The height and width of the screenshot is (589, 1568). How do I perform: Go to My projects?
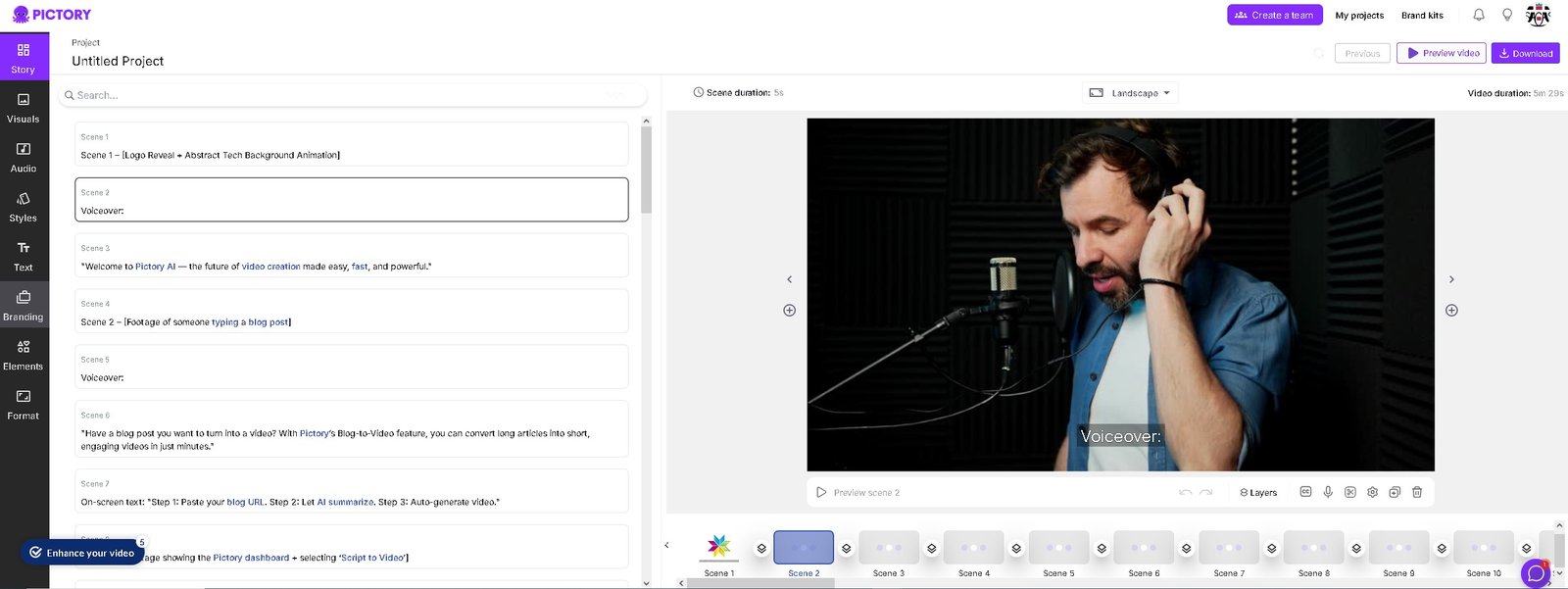(x=1359, y=16)
